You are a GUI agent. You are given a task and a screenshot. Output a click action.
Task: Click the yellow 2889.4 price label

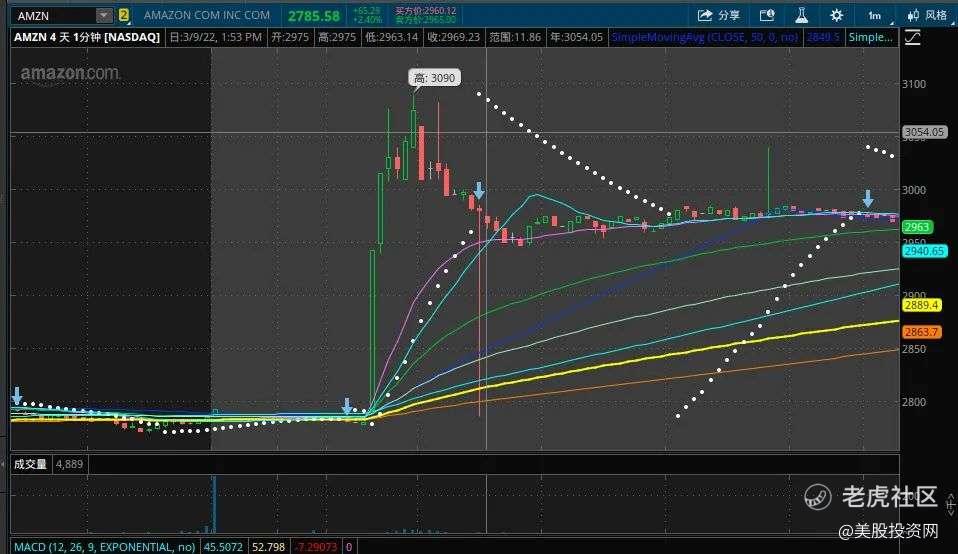click(921, 305)
